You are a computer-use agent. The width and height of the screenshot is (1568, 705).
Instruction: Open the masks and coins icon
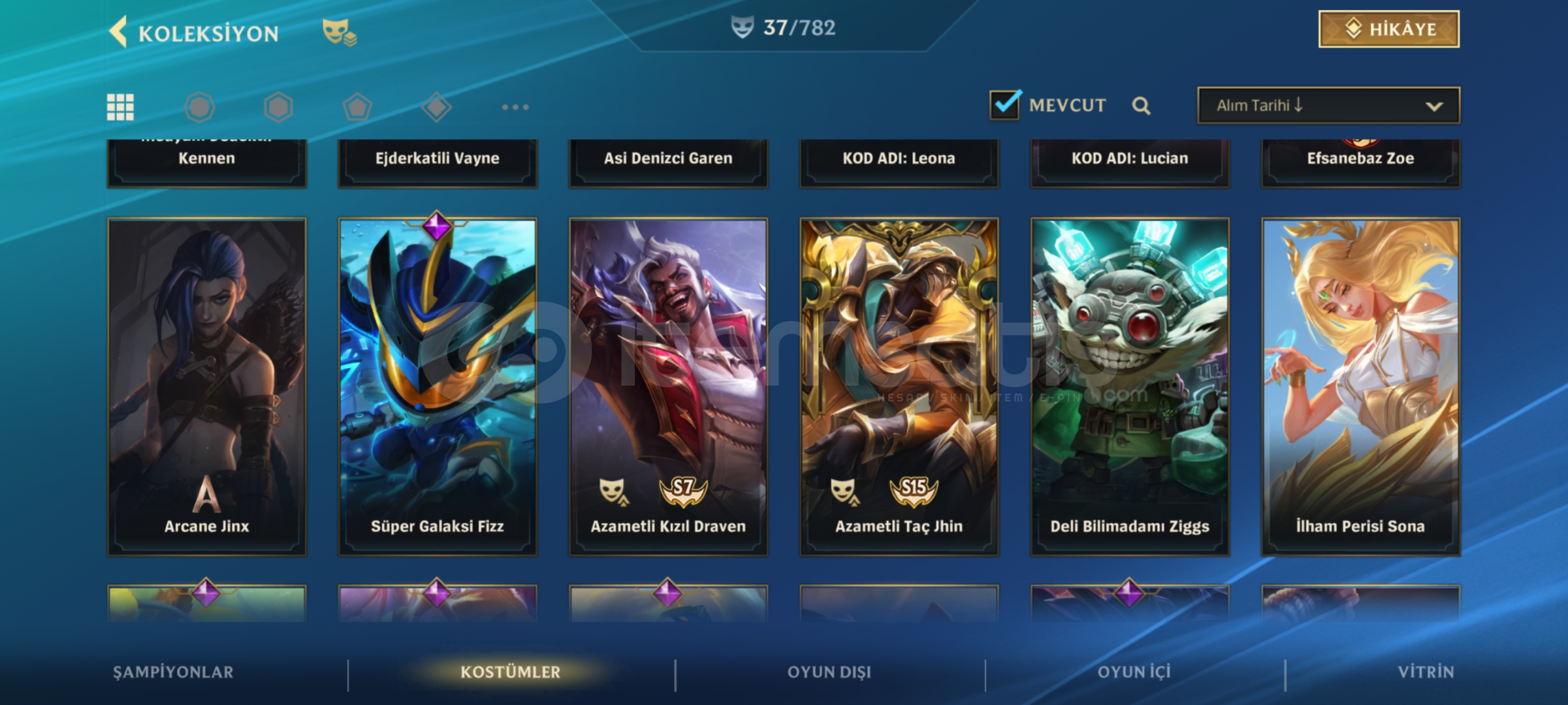(x=339, y=33)
